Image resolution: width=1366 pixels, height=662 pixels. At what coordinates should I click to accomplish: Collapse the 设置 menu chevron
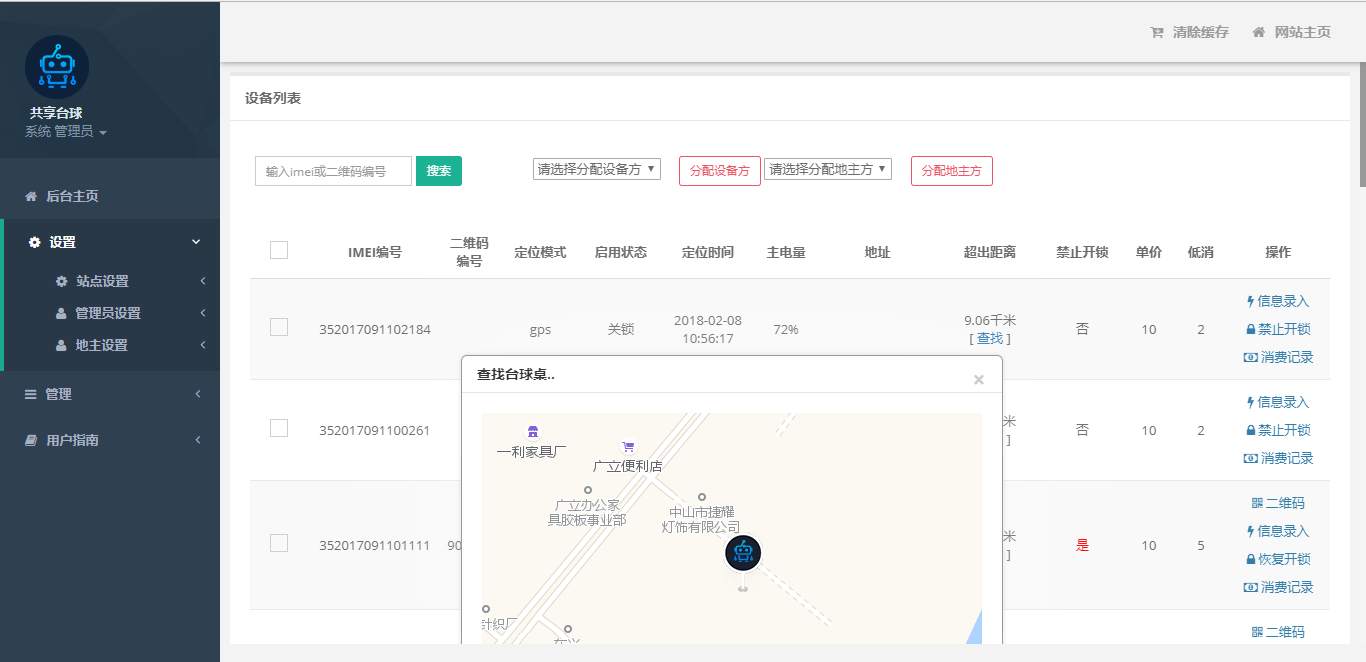coord(196,242)
